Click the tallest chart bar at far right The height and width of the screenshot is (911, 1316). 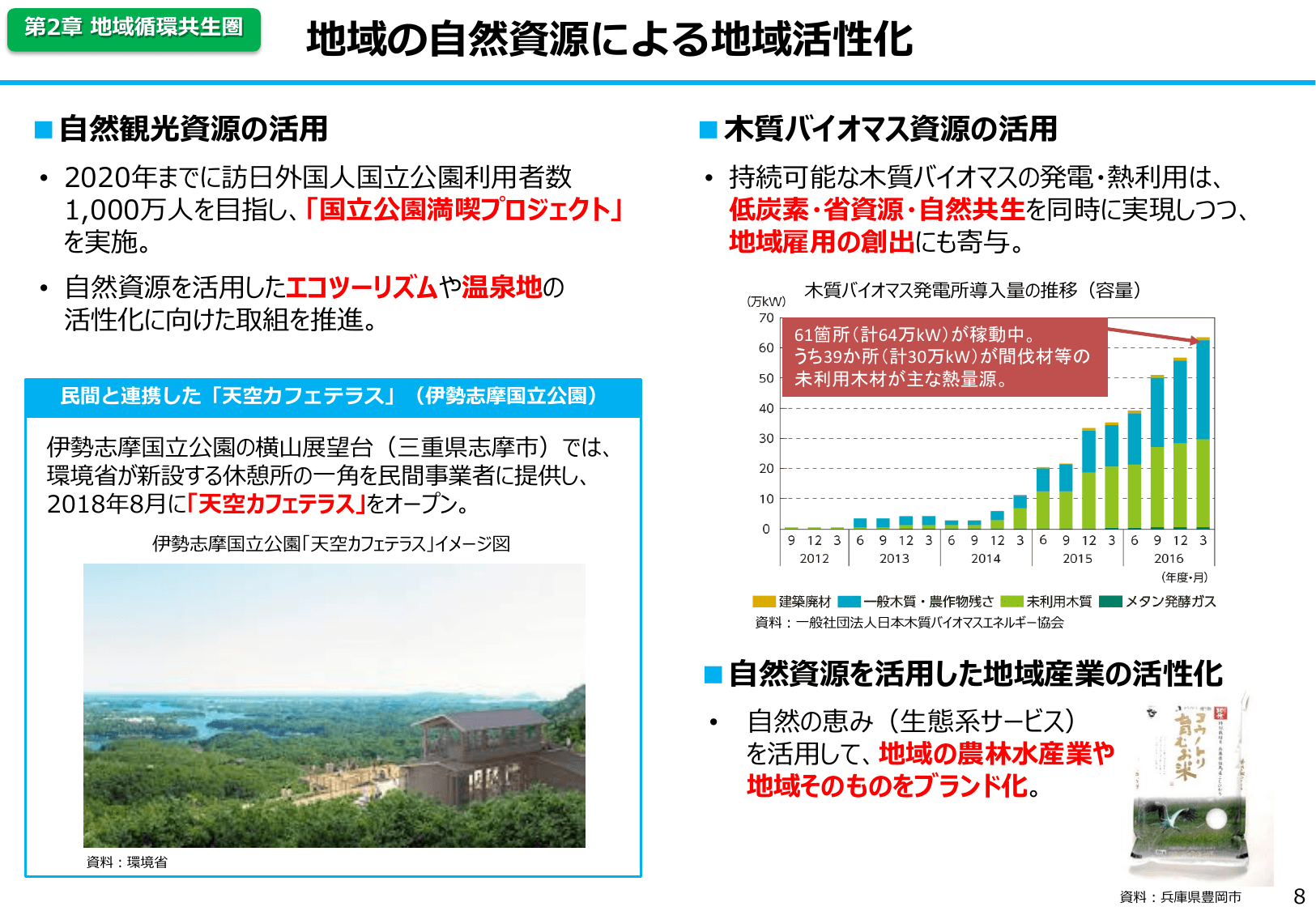(x=1203, y=433)
